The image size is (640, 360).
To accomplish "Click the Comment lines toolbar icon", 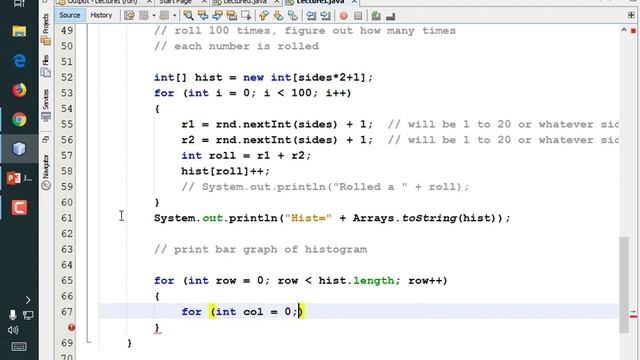I will [376, 16].
